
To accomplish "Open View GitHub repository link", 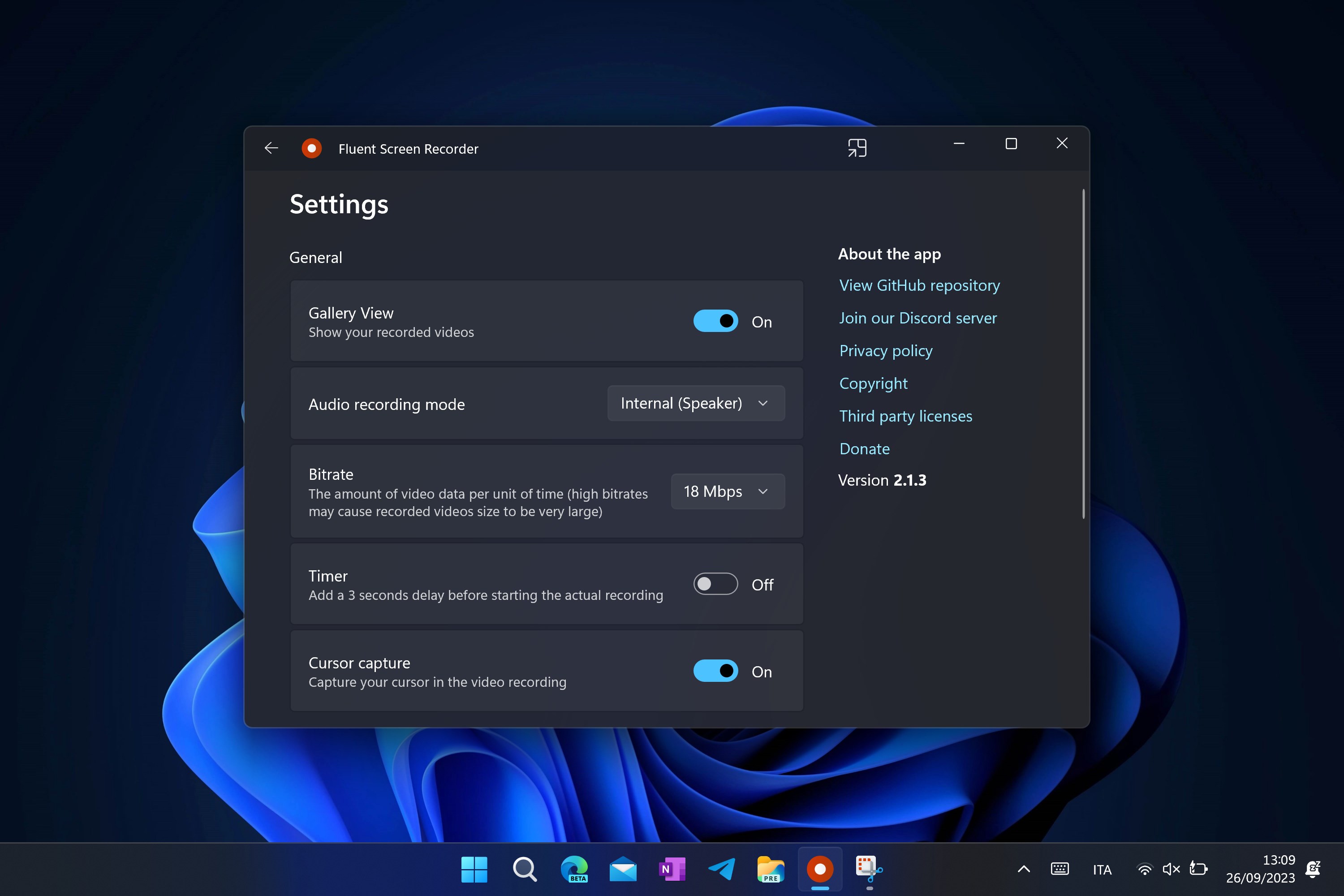I will coord(919,285).
